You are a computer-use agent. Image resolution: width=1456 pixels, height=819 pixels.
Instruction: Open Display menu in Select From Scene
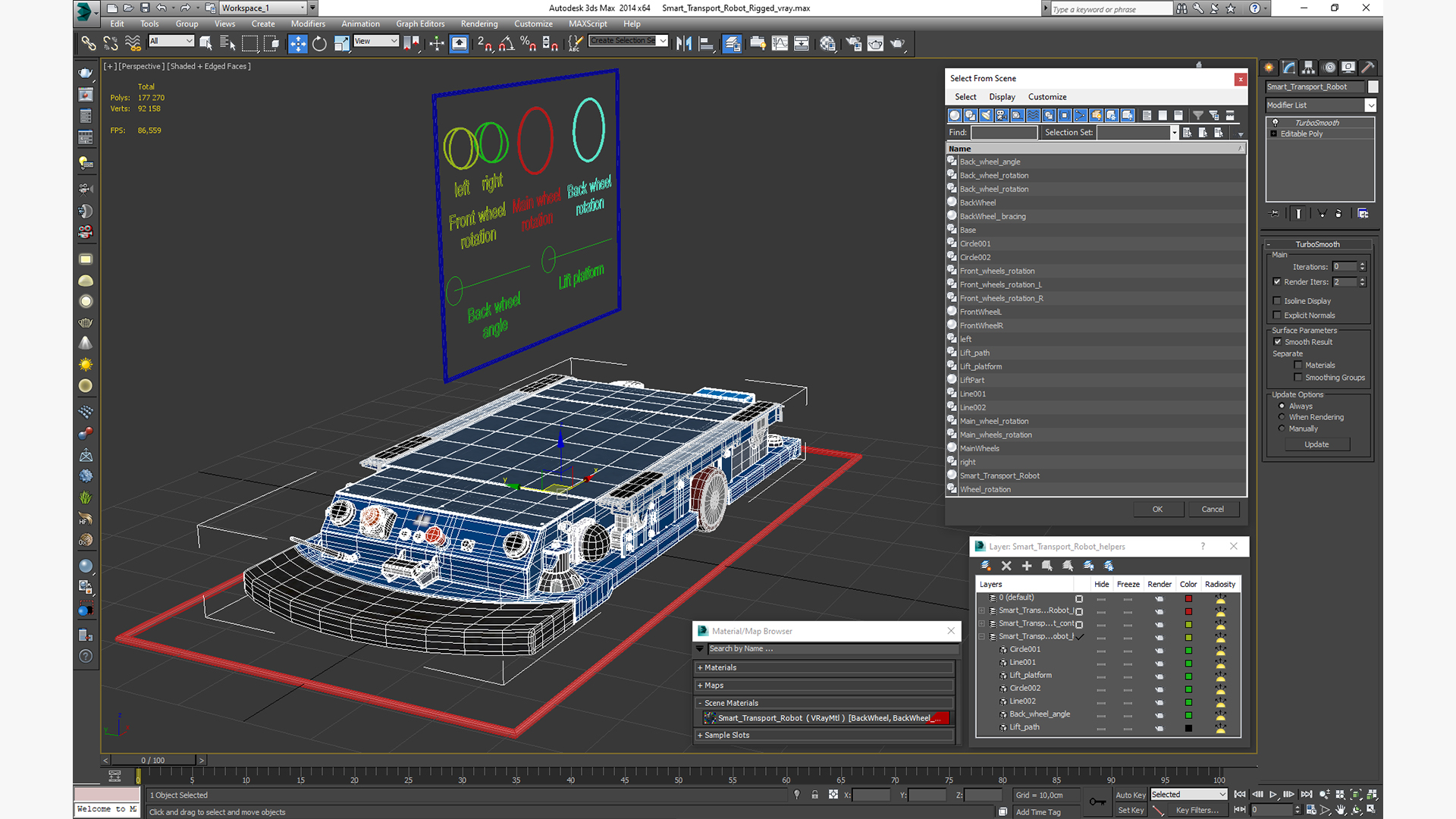[x=1002, y=97]
